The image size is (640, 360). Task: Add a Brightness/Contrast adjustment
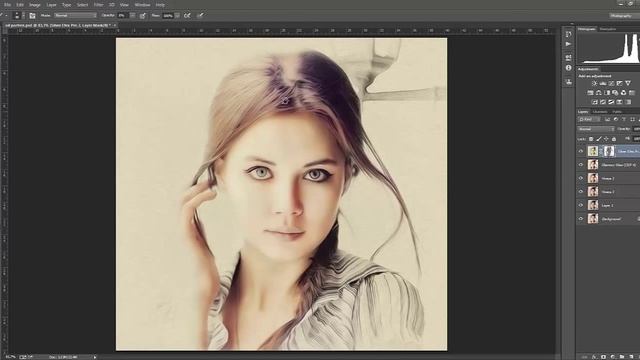click(x=594, y=83)
